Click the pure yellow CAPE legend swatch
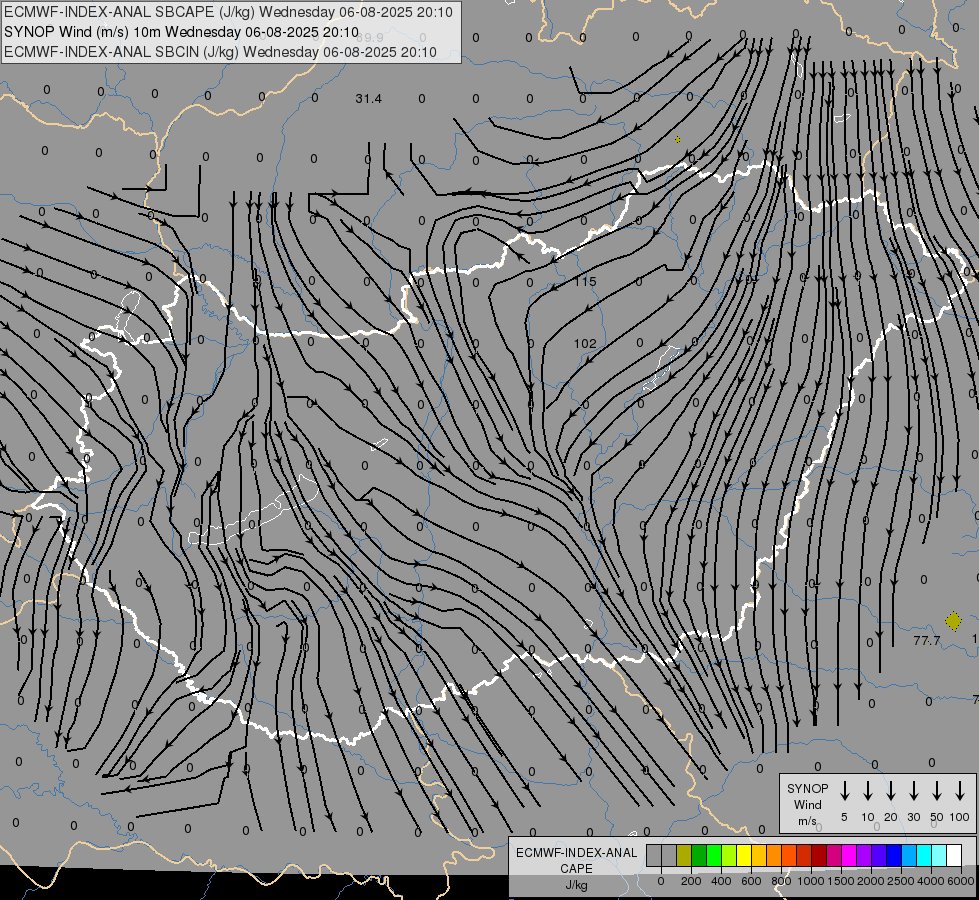Screen dimensions: 979x900 pyautogui.click(x=744, y=855)
